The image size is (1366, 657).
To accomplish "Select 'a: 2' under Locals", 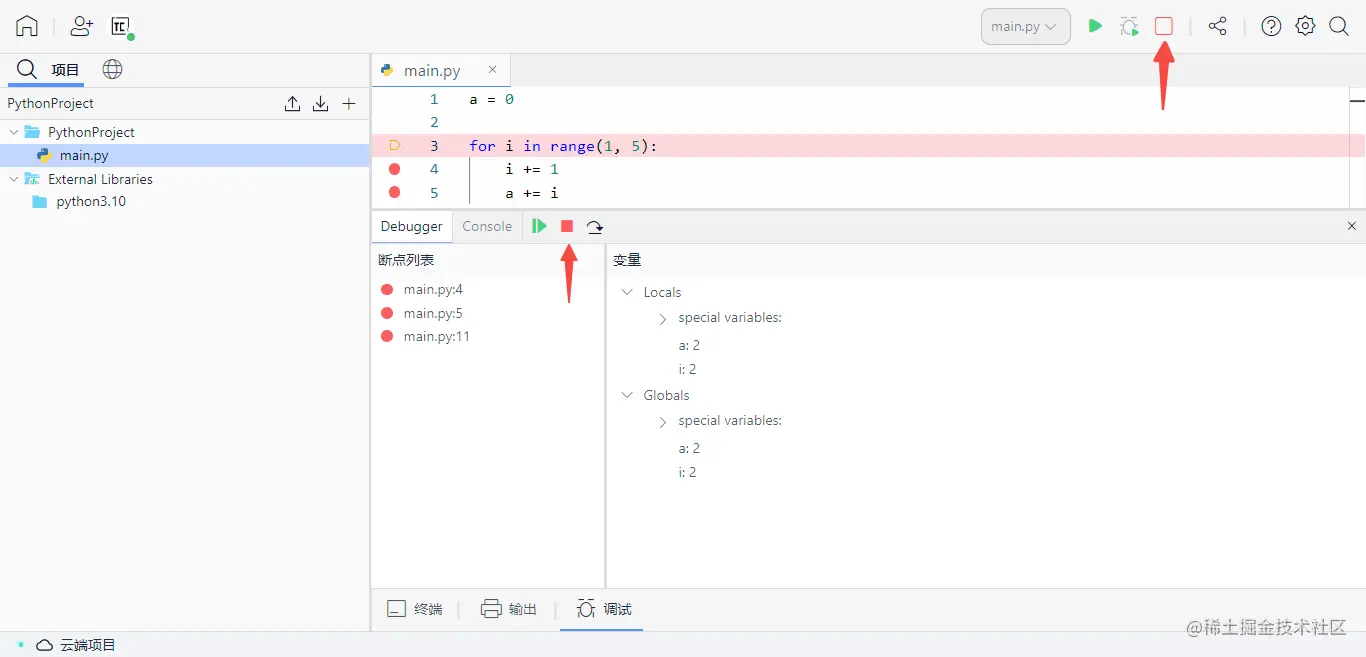I will pos(689,345).
